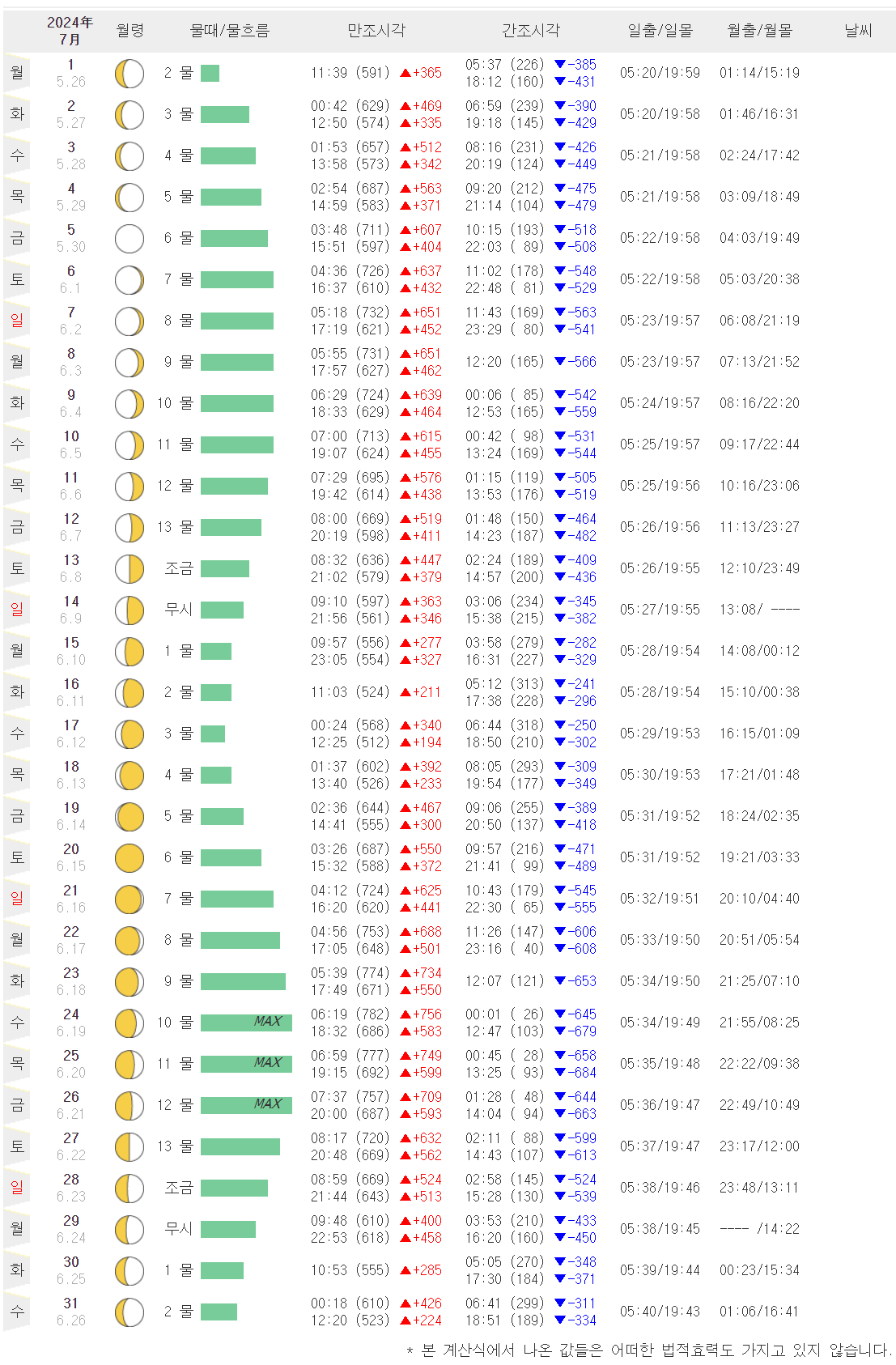Click high tide time 06:19 (782)
896x1365 pixels.
pos(350,1014)
